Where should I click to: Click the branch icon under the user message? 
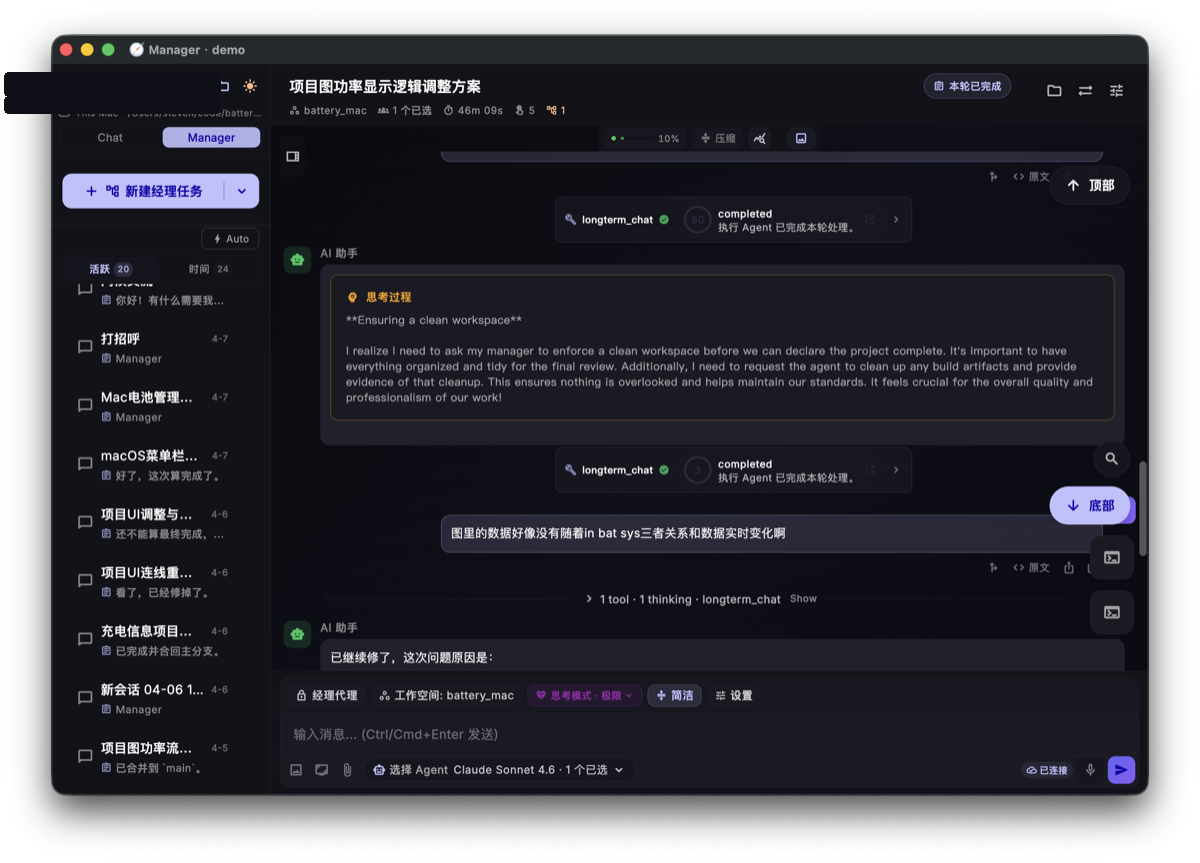coord(994,568)
